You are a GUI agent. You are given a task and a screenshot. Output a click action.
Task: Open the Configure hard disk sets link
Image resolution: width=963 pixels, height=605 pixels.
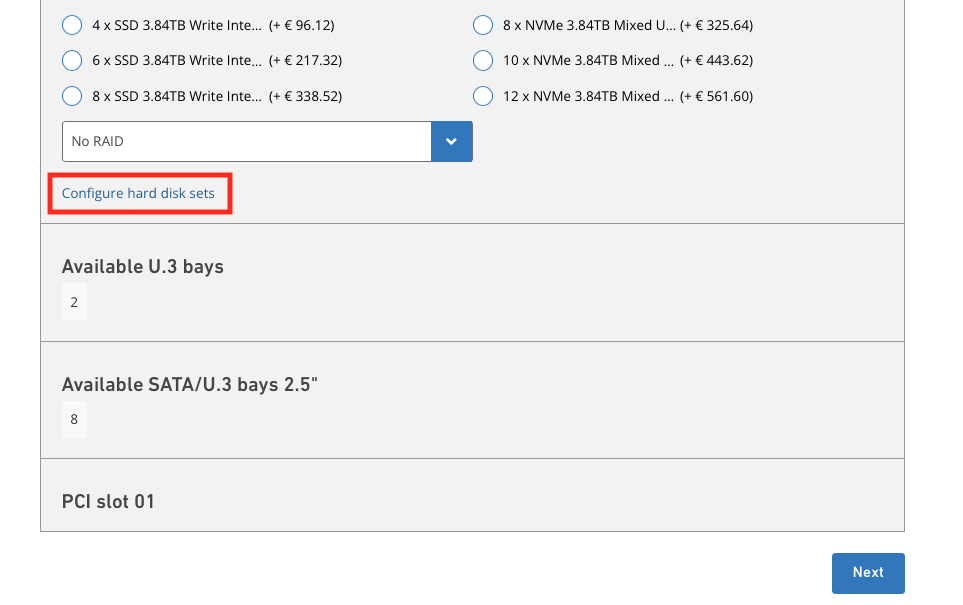click(138, 193)
